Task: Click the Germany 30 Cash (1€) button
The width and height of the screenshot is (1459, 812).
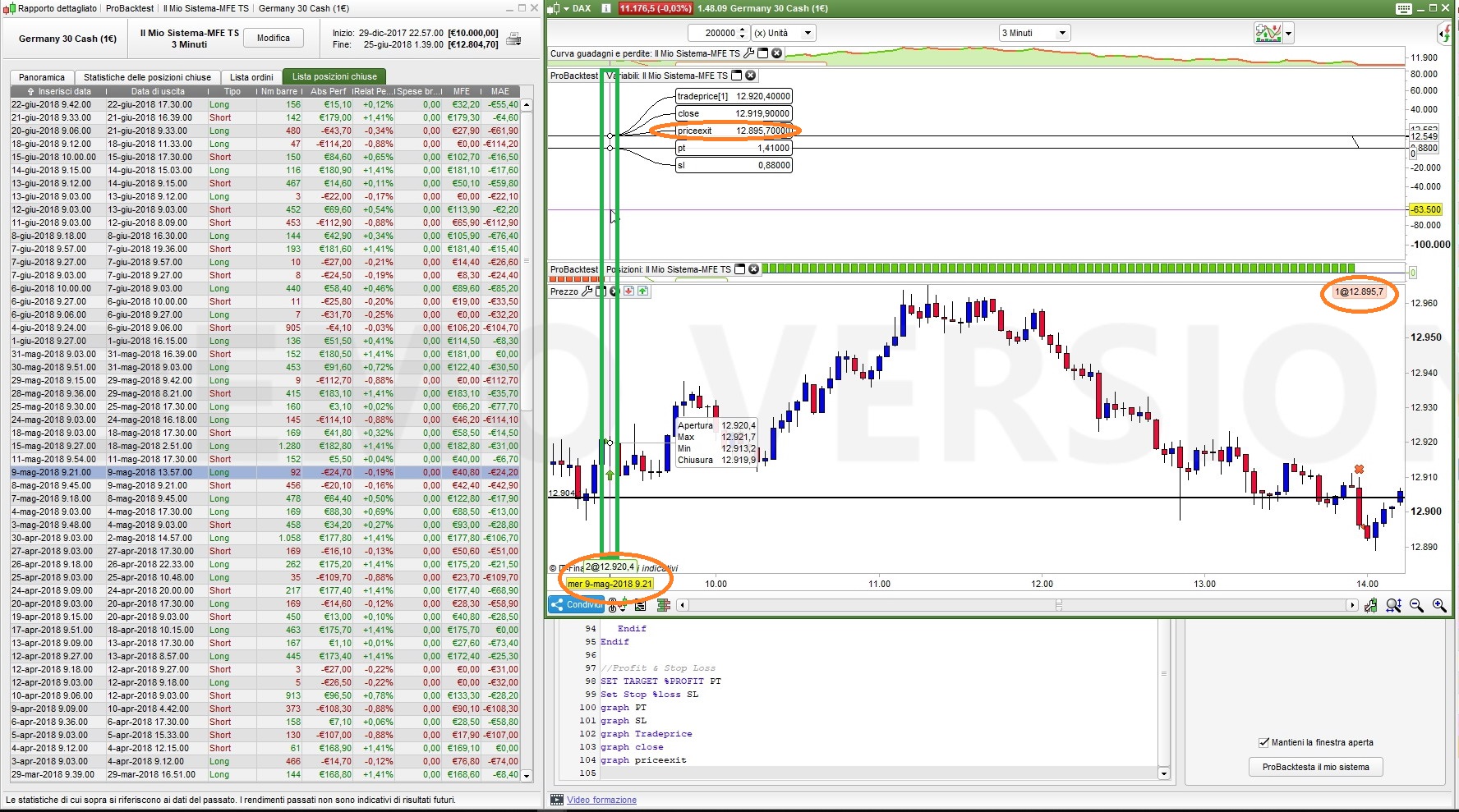Action: click(x=68, y=39)
